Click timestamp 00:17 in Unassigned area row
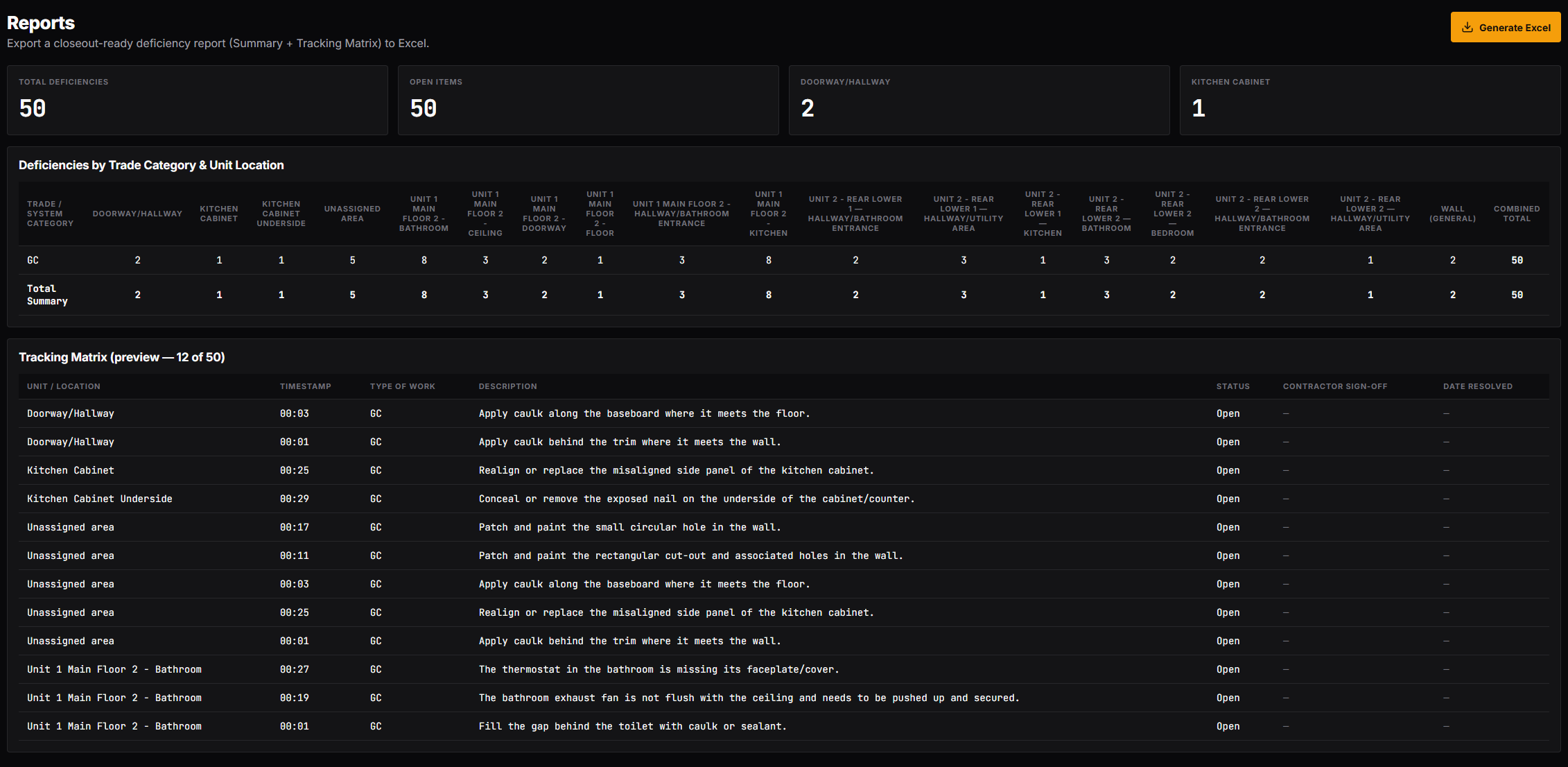 point(295,527)
